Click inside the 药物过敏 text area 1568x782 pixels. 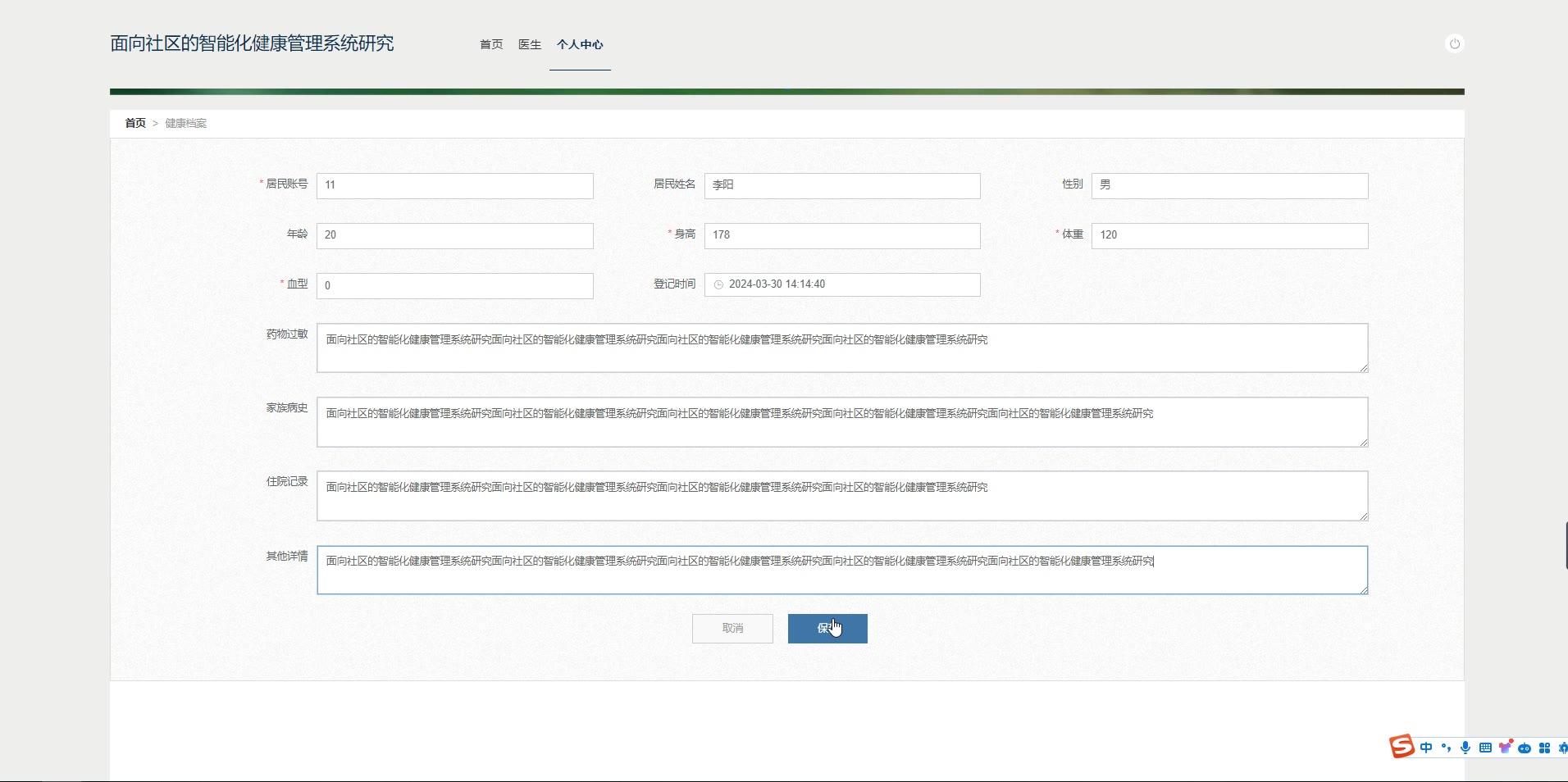pyautogui.click(x=842, y=348)
